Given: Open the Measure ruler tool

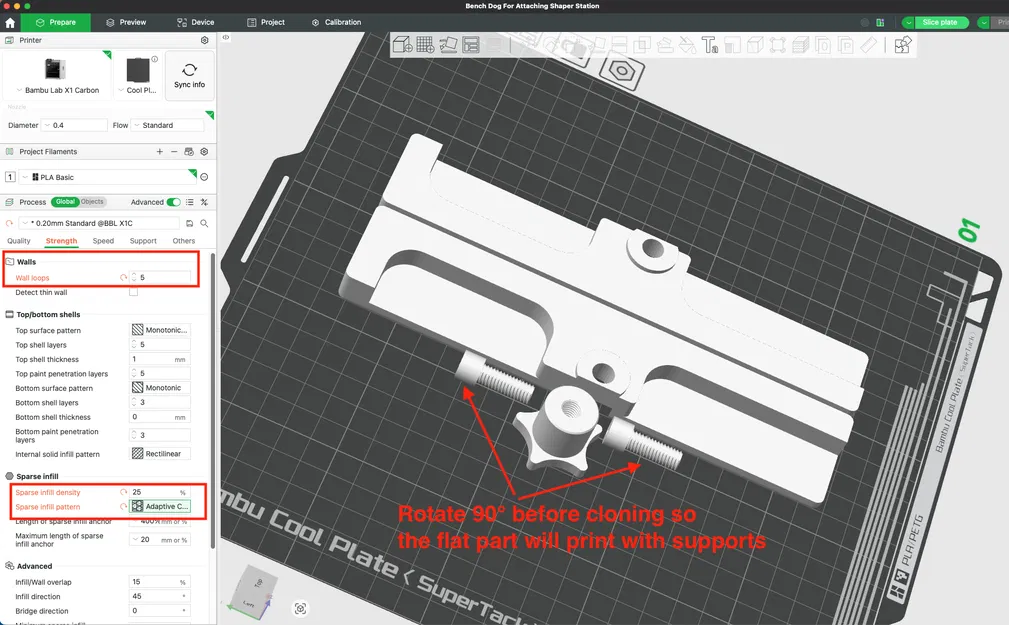Looking at the screenshot, I should (x=869, y=44).
